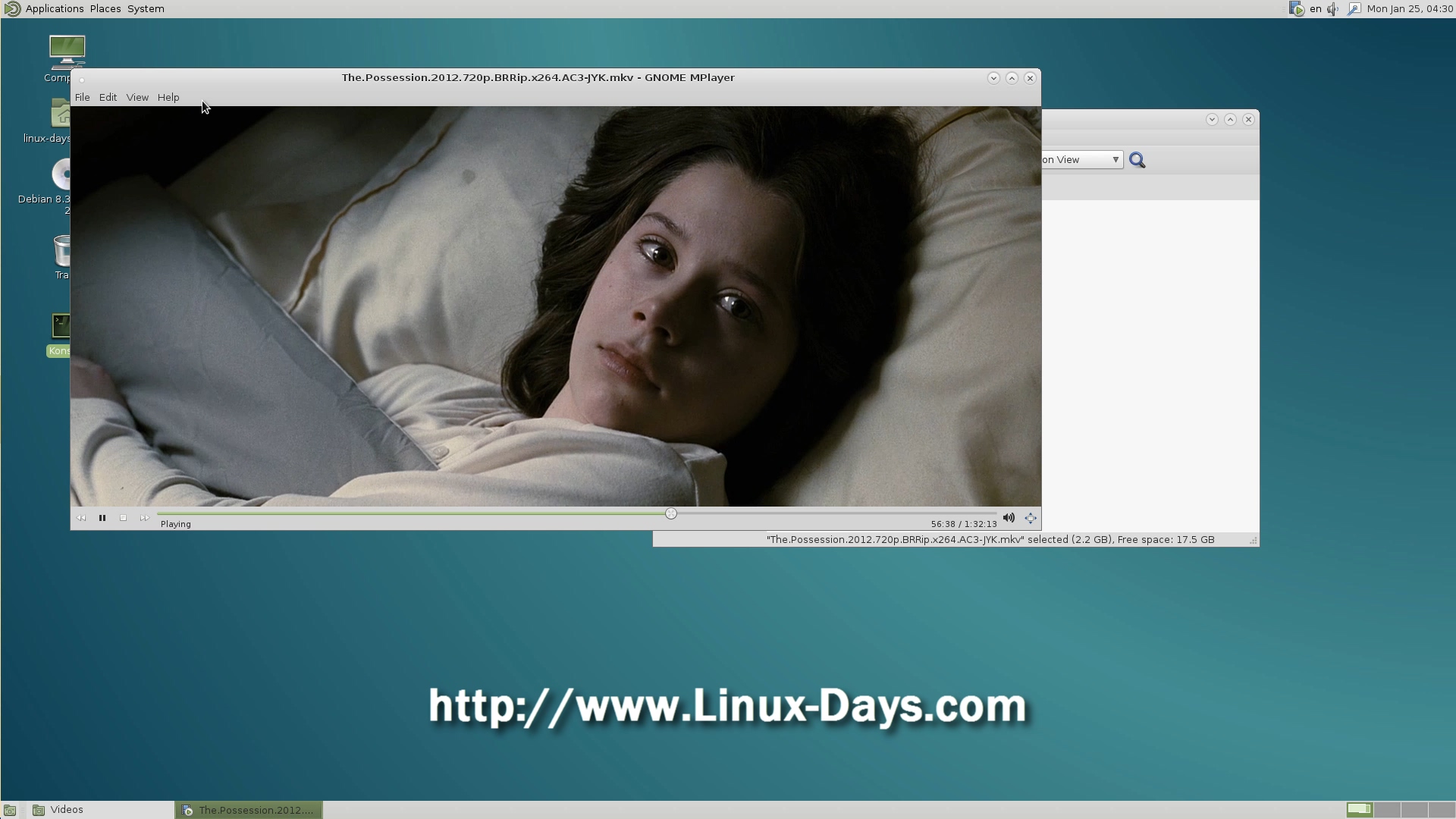This screenshot has width=1456, height=819.
Task: Minimize the GNOME MPlayer window
Action: click(993, 78)
